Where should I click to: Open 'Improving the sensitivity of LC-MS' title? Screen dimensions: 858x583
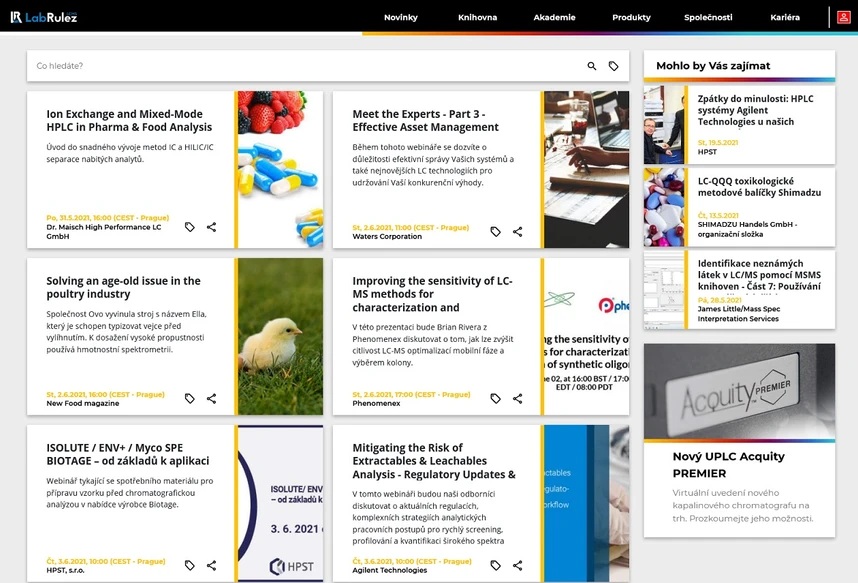tap(432, 294)
